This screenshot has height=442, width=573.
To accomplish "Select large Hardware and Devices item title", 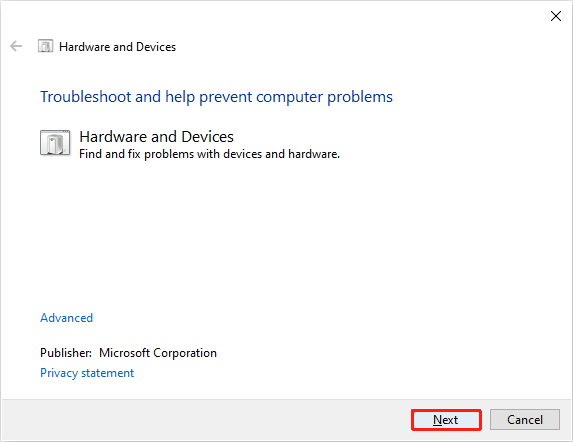I will click(x=156, y=137).
